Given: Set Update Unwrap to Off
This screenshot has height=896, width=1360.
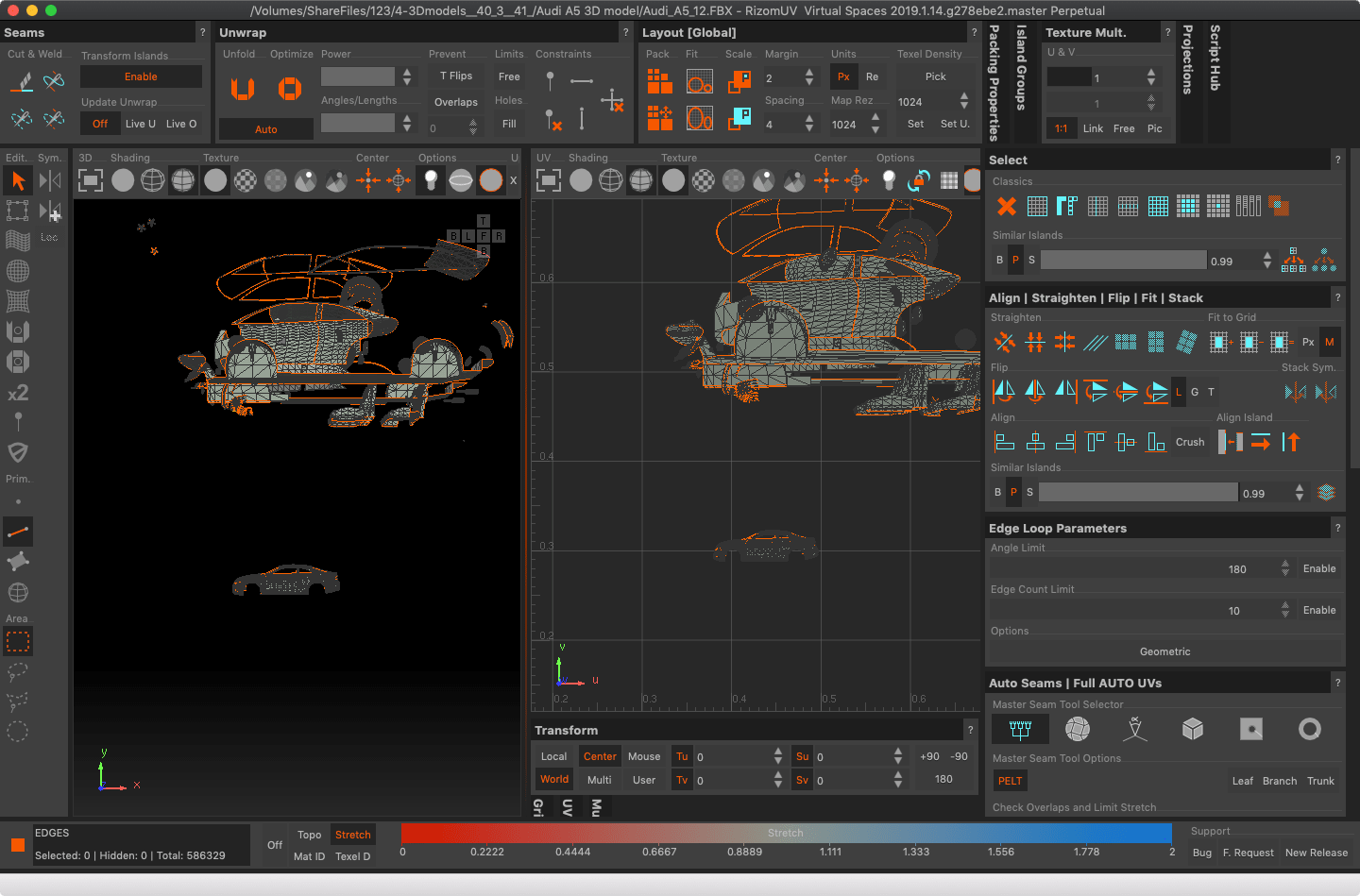Looking at the screenshot, I should click(x=100, y=124).
